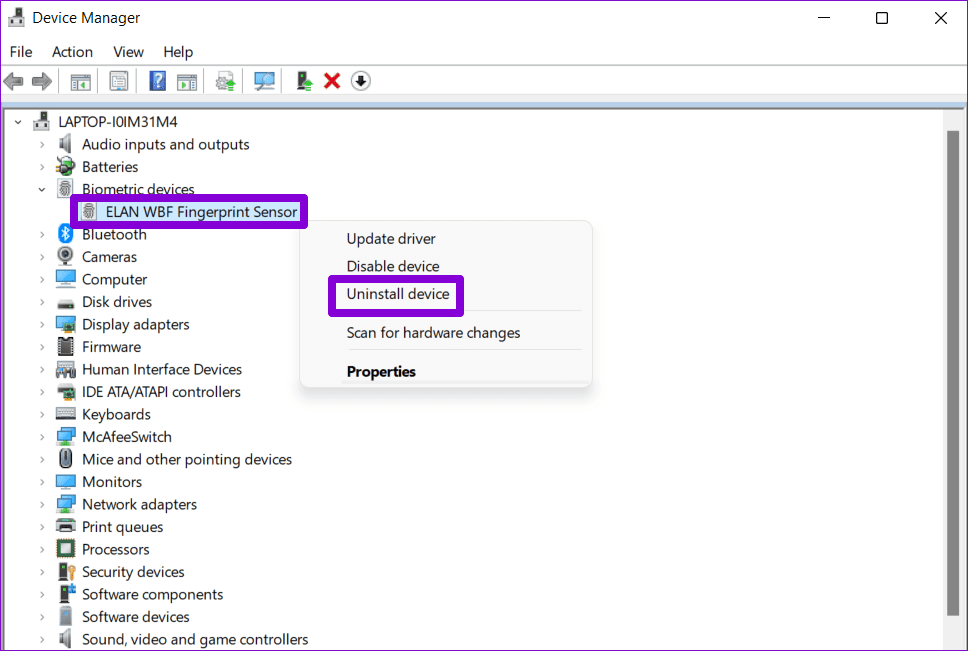The height and width of the screenshot is (651, 968).
Task: Click Show/Hide Console Tree toolbar icon
Action: tap(80, 81)
